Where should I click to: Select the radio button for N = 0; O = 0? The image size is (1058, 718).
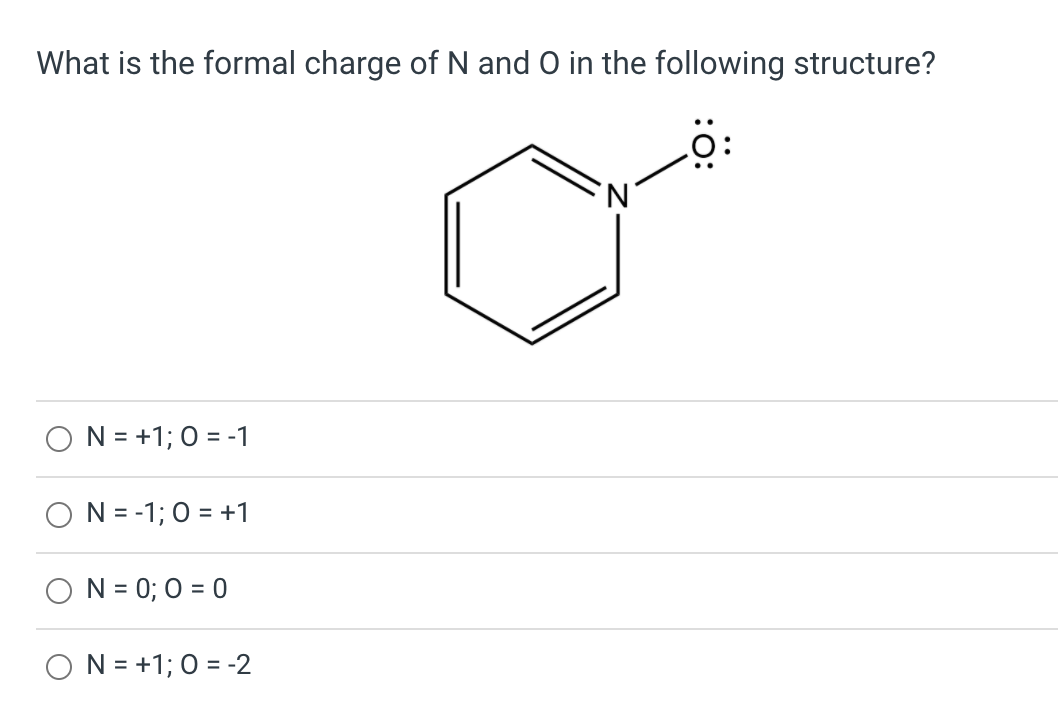coord(59,590)
